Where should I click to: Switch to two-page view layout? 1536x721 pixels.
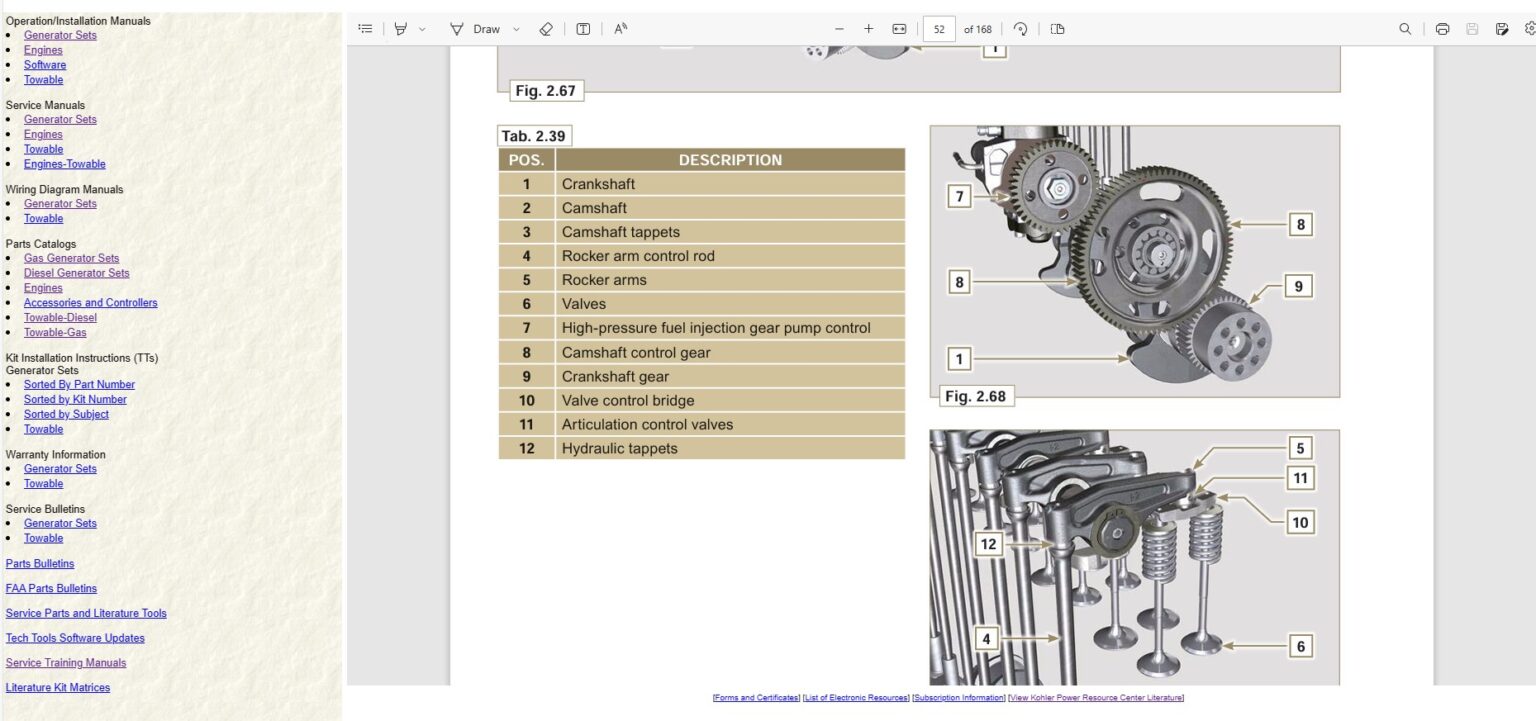pos(1055,28)
